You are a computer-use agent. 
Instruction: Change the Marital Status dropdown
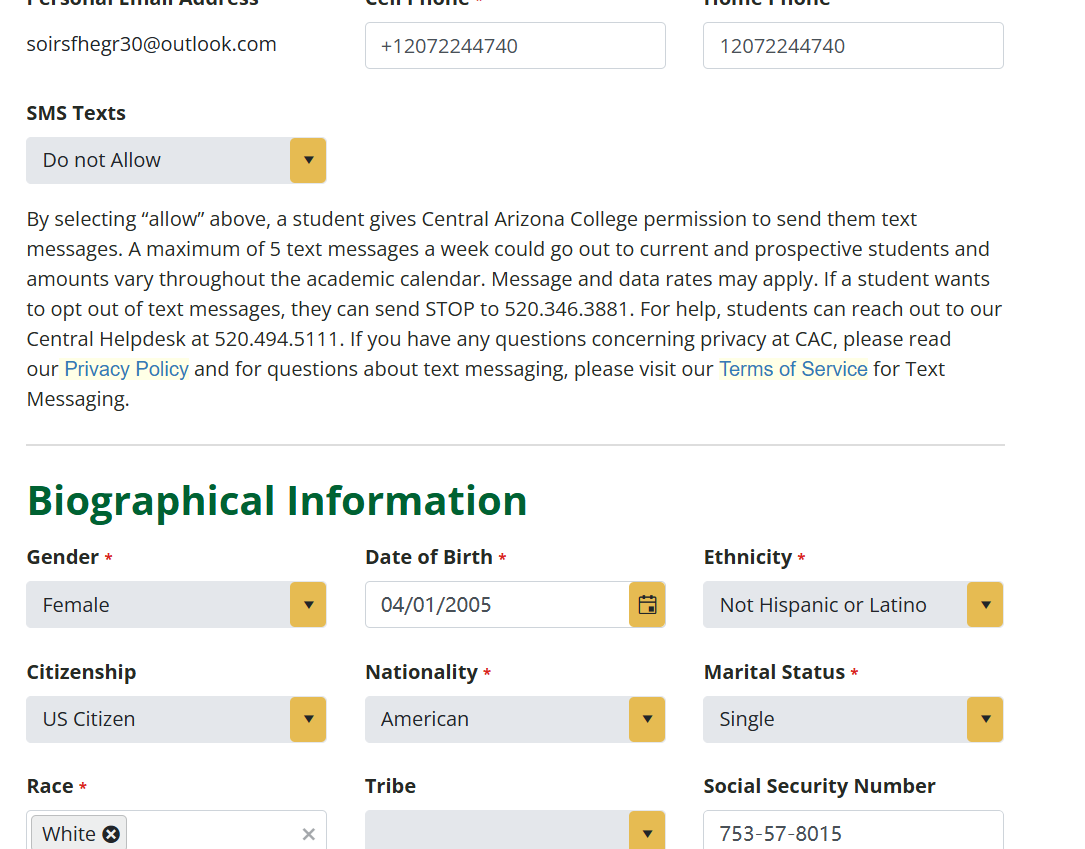tap(853, 719)
